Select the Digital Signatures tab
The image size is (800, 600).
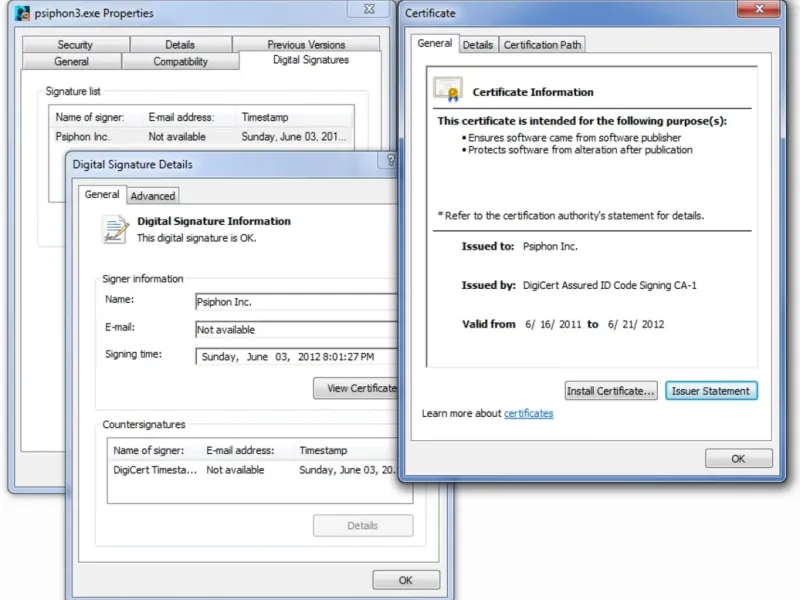click(x=311, y=60)
